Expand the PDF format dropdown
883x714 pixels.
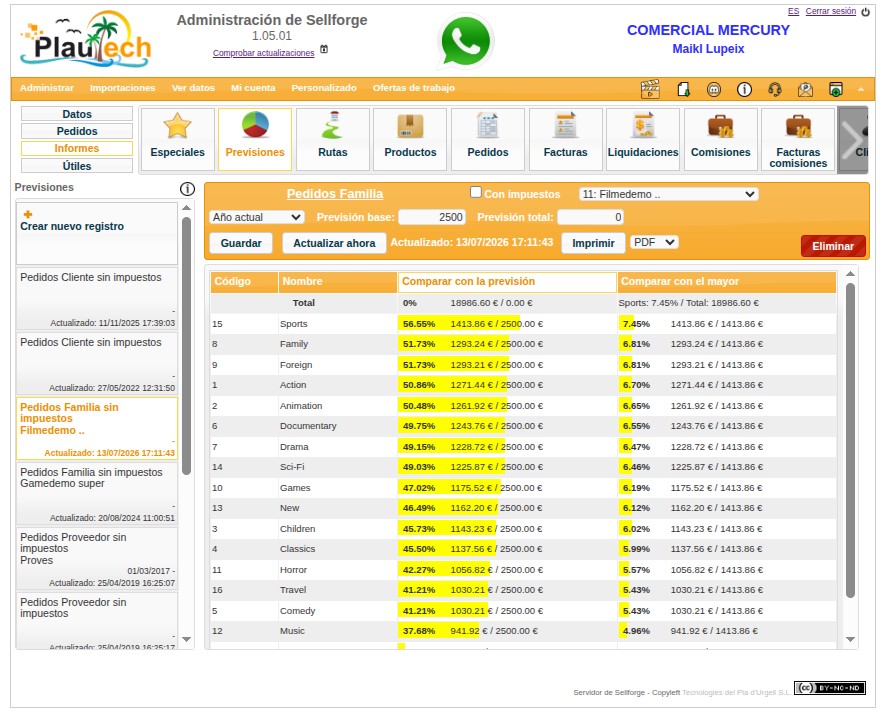coord(654,242)
